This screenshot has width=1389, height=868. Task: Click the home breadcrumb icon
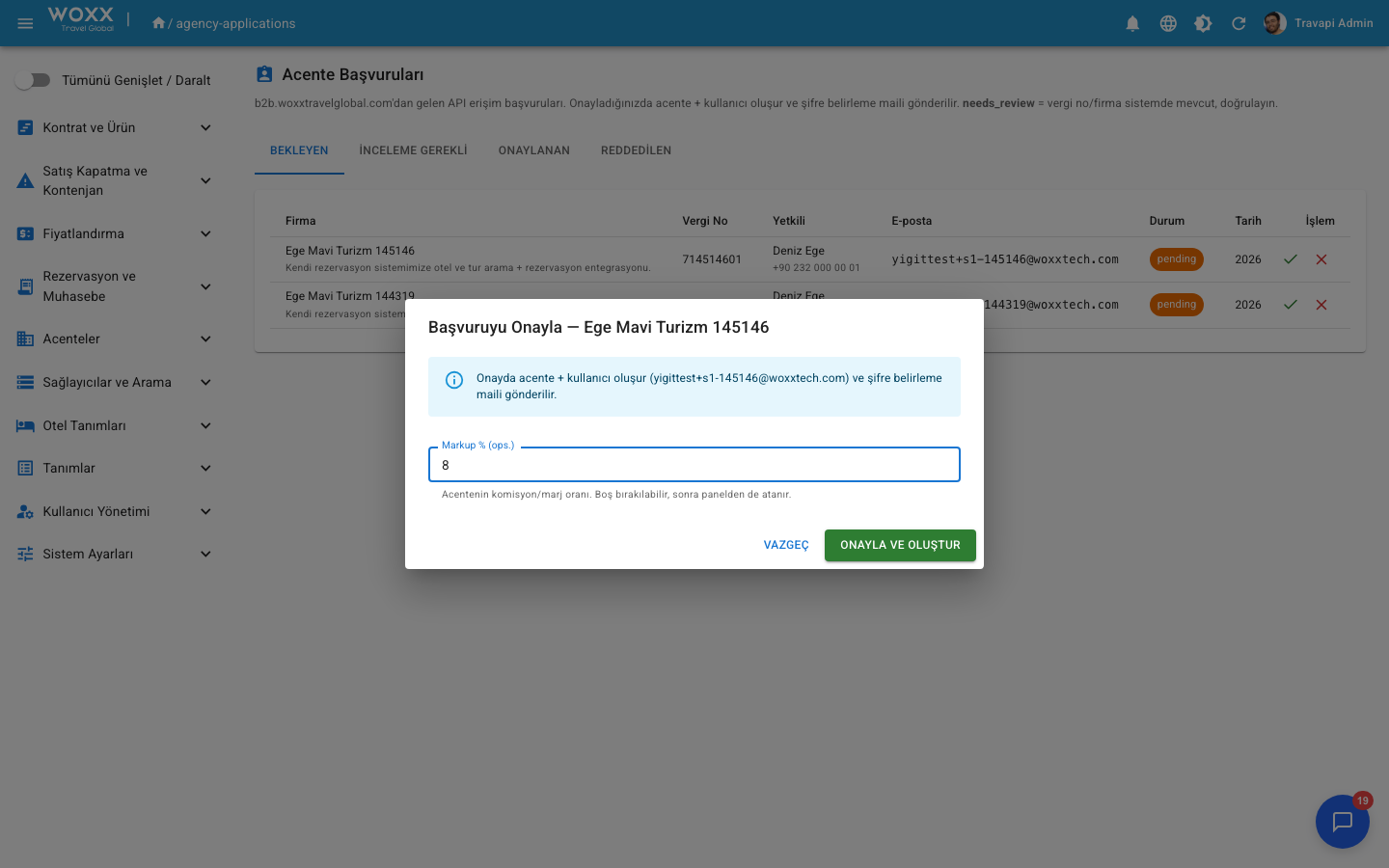(158, 22)
